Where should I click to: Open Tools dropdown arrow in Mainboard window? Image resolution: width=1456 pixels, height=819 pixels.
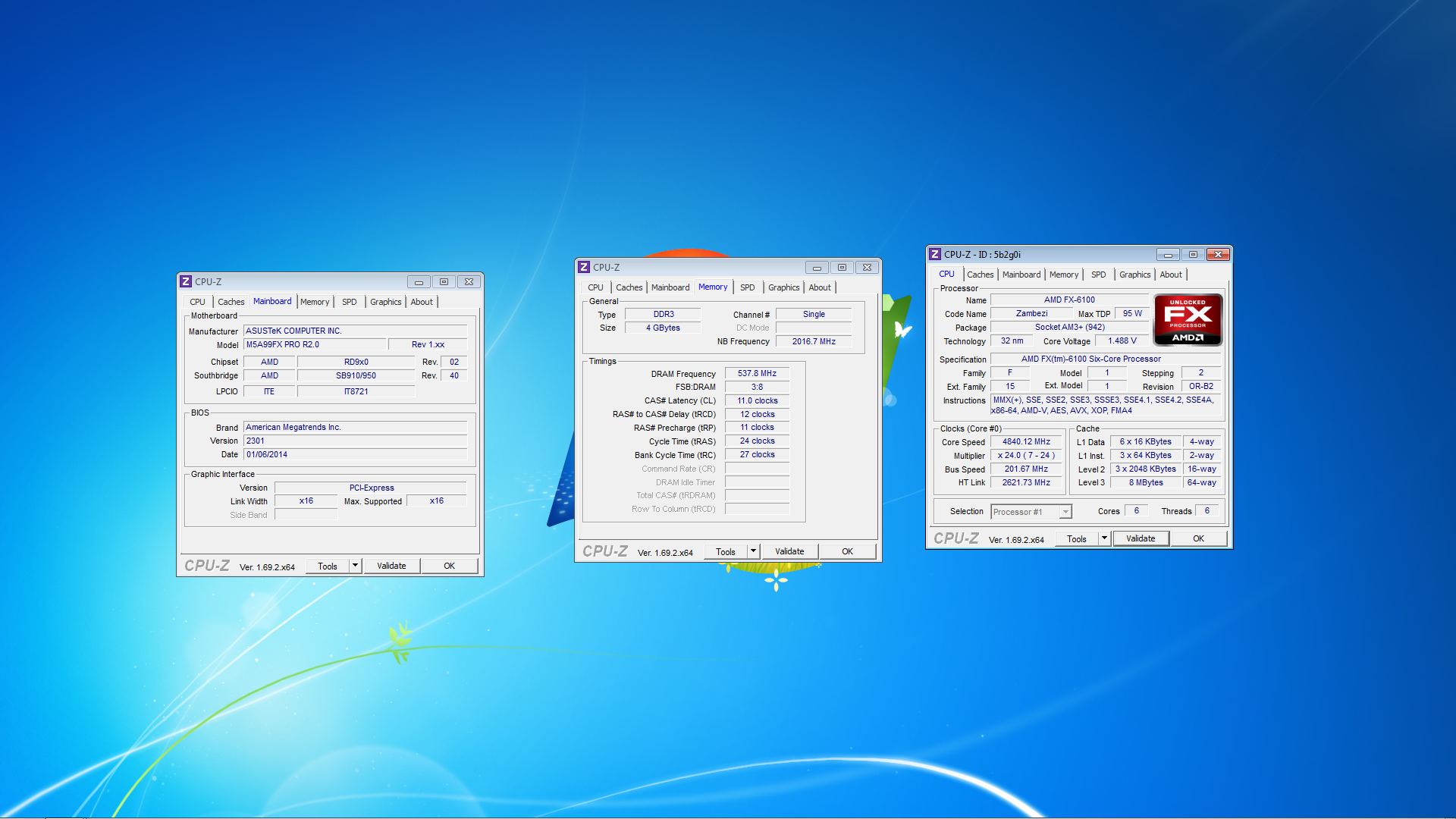click(355, 566)
